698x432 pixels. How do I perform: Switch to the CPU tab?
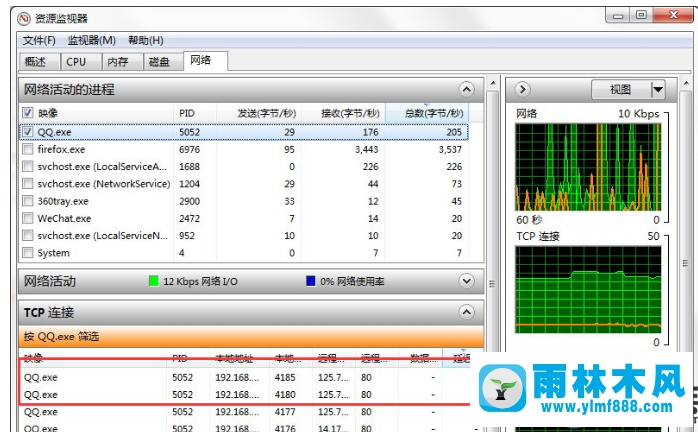81,62
